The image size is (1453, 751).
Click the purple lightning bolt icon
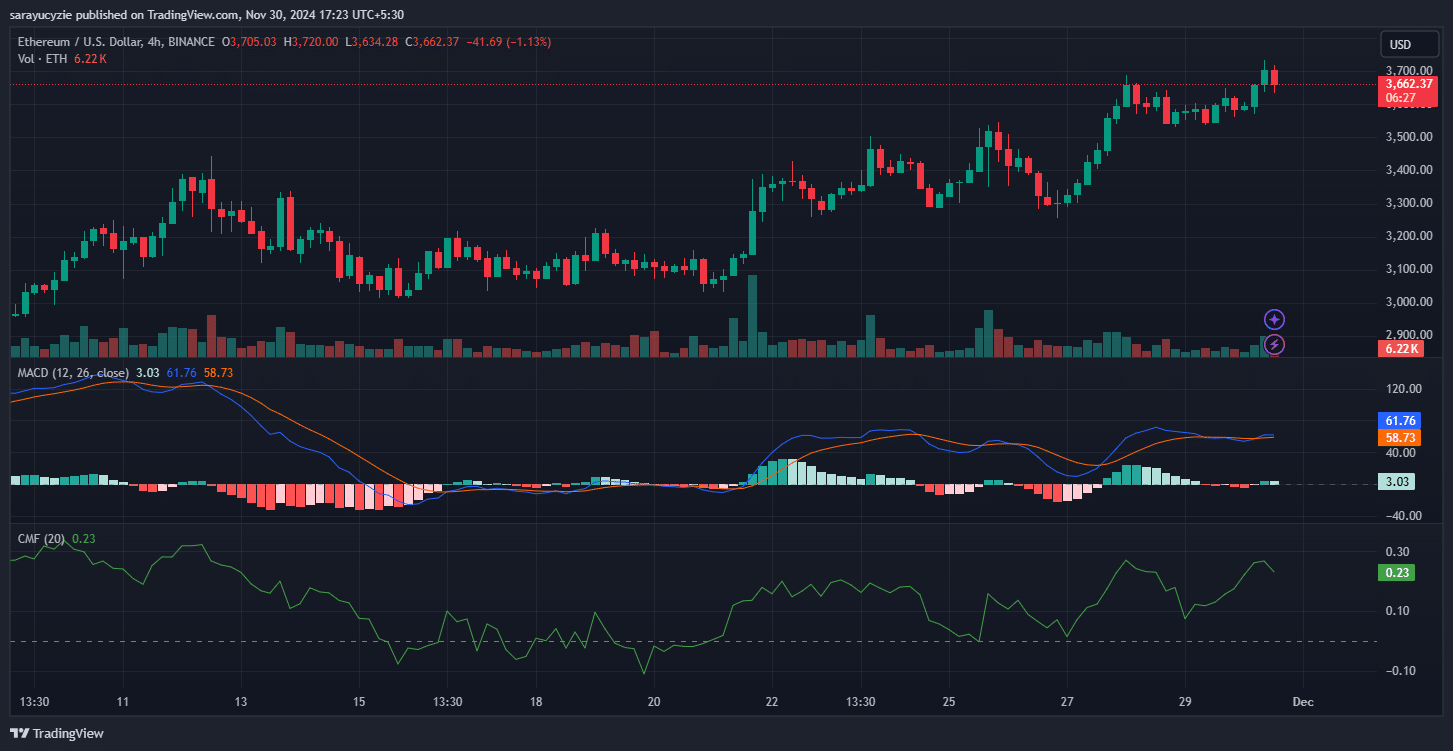tap(1274, 345)
